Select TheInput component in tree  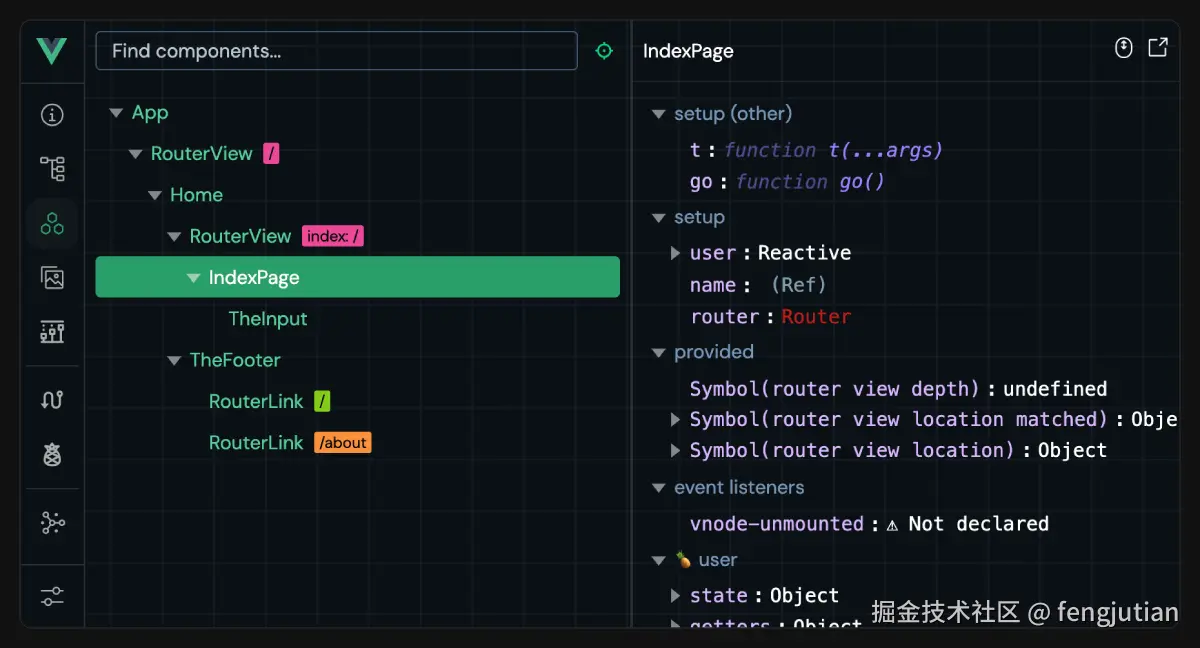tap(267, 319)
